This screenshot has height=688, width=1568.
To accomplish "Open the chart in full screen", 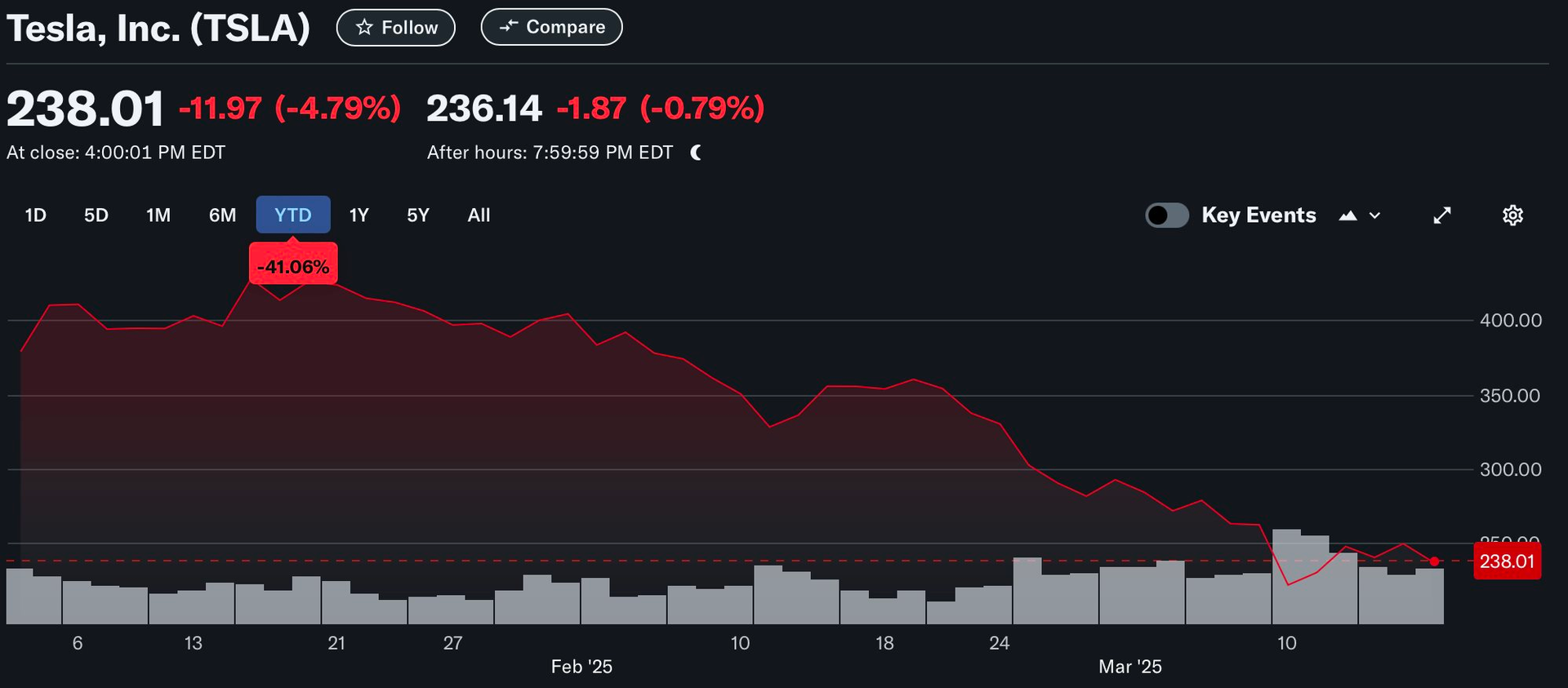I will pyautogui.click(x=1442, y=215).
